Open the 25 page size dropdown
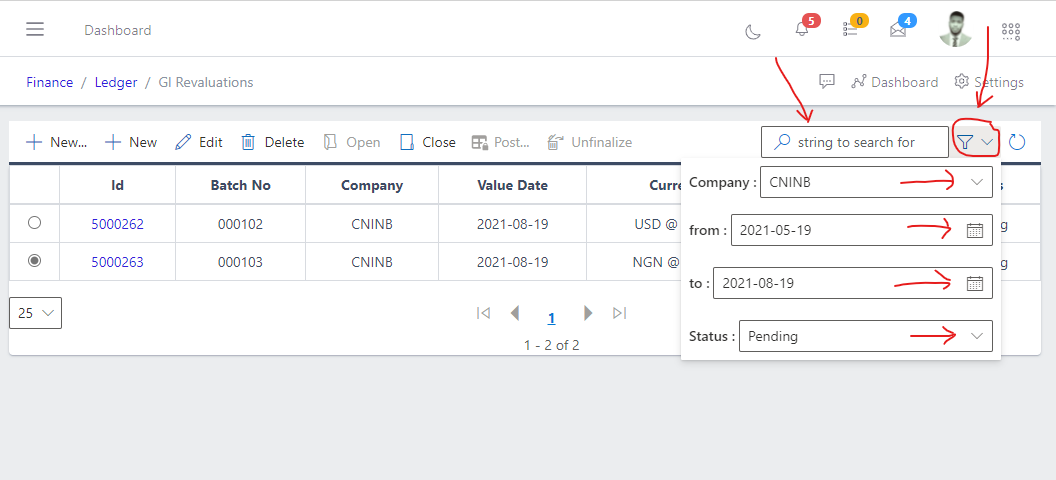This screenshot has height=480, width=1056. [36, 313]
